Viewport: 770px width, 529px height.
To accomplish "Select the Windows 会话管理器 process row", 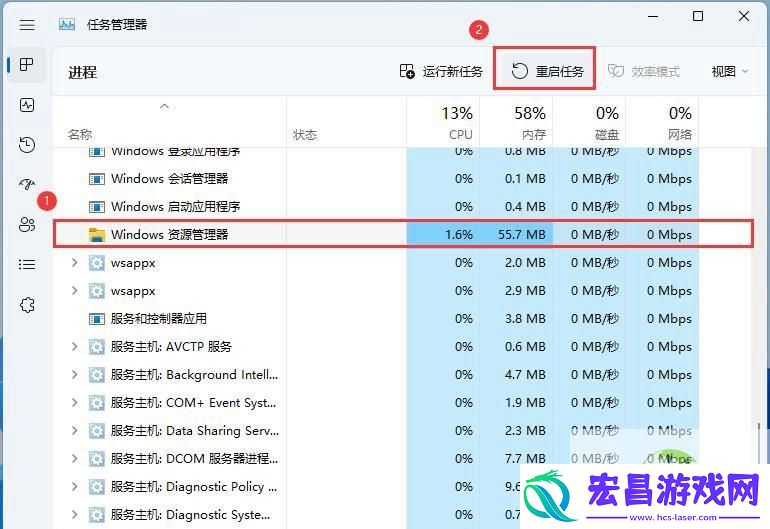I will [376, 178].
